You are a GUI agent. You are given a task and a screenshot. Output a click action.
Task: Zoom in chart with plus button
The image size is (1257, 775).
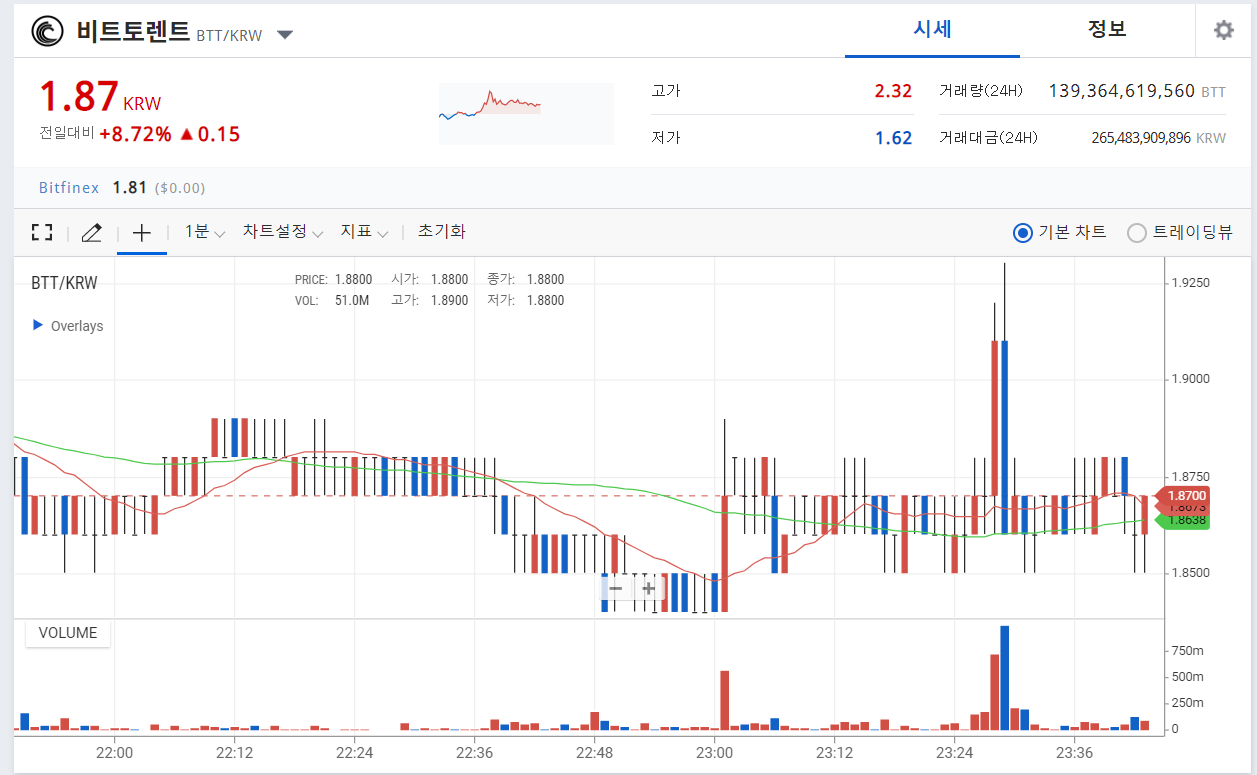click(649, 588)
